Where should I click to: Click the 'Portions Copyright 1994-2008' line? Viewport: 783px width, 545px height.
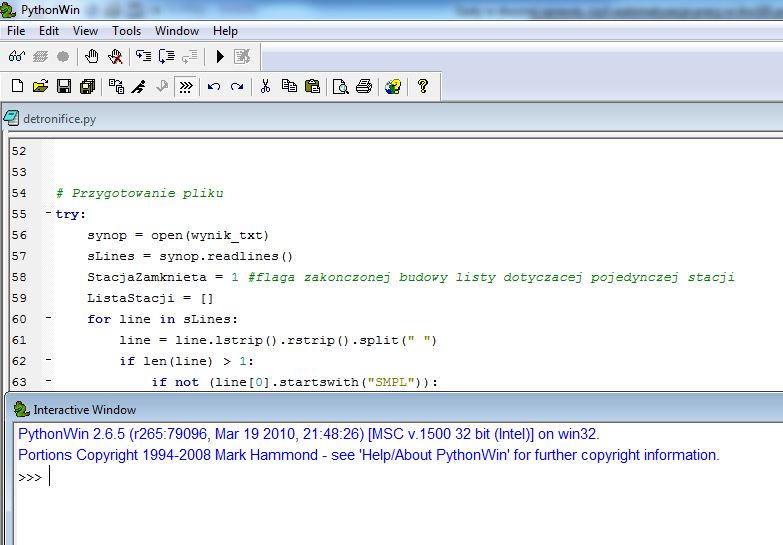(369, 455)
